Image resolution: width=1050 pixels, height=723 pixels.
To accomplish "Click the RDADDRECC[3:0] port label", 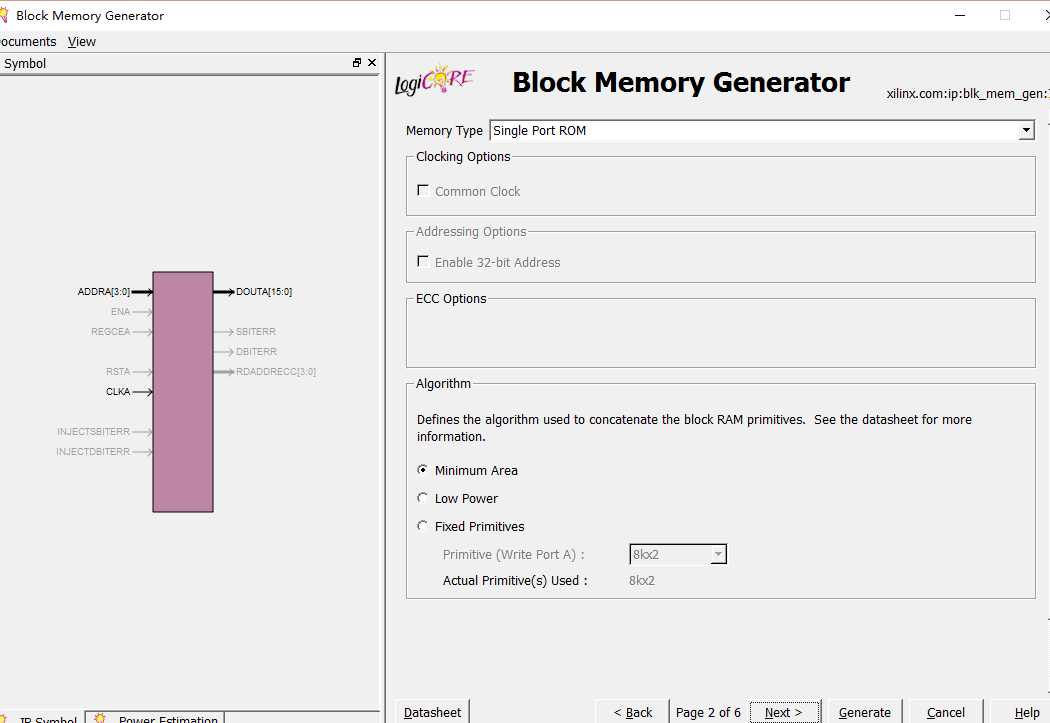I will (276, 372).
